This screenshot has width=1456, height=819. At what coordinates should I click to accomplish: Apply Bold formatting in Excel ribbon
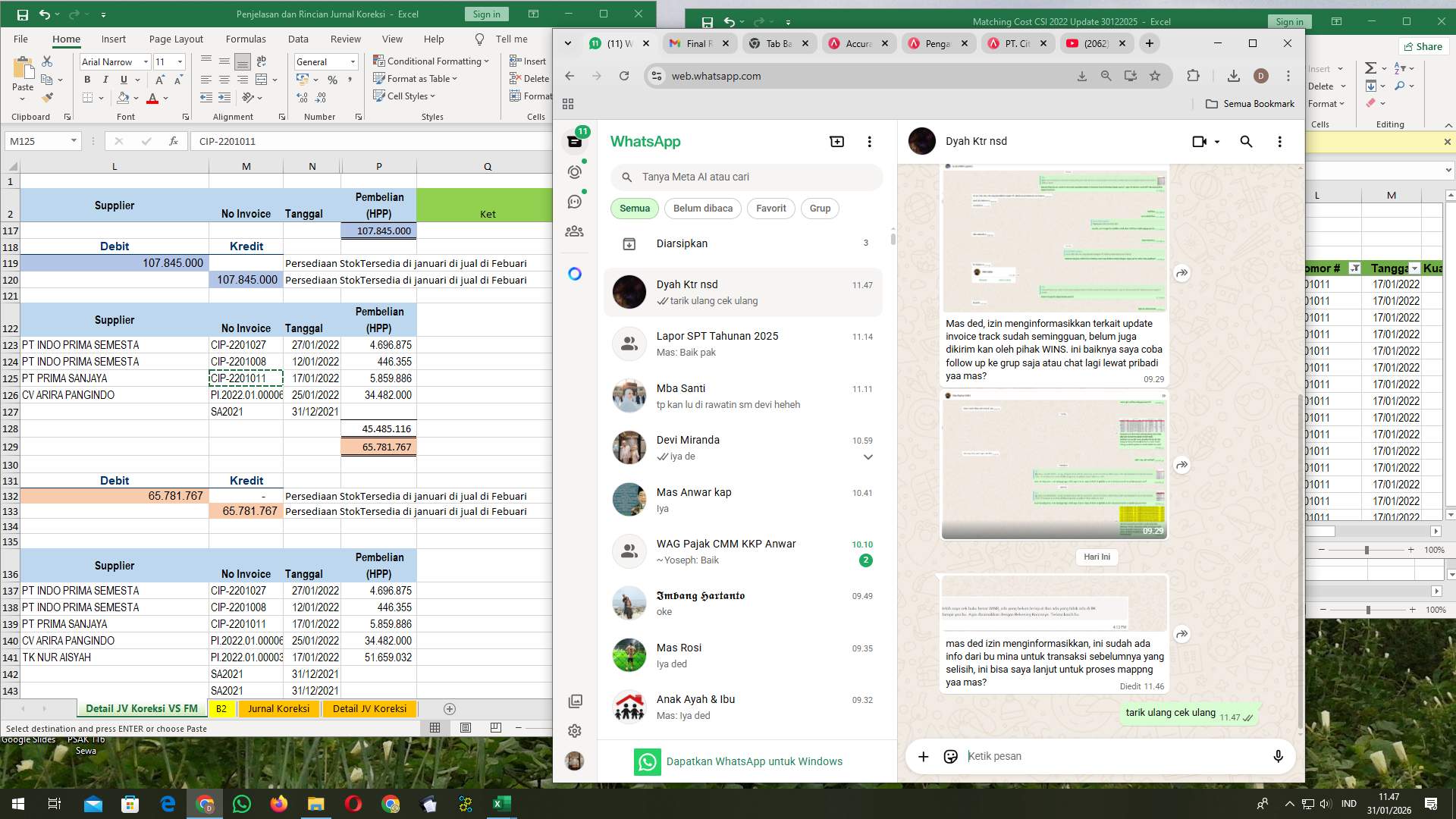86,79
